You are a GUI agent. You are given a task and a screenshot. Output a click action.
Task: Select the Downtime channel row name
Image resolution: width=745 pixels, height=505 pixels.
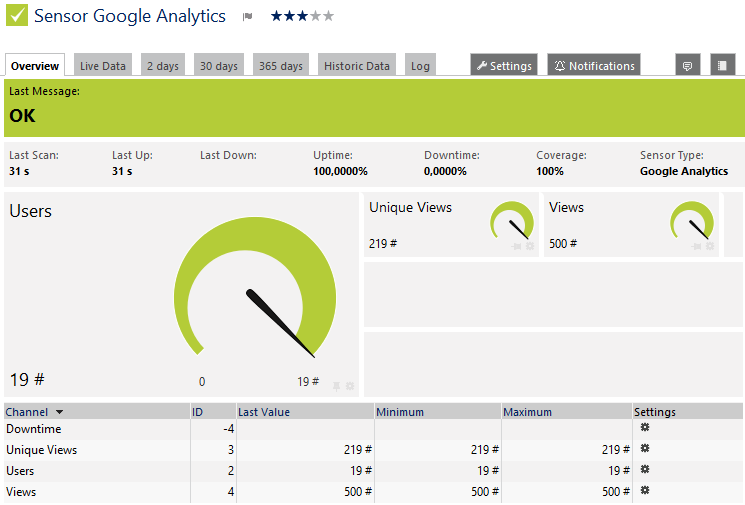[34, 429]
